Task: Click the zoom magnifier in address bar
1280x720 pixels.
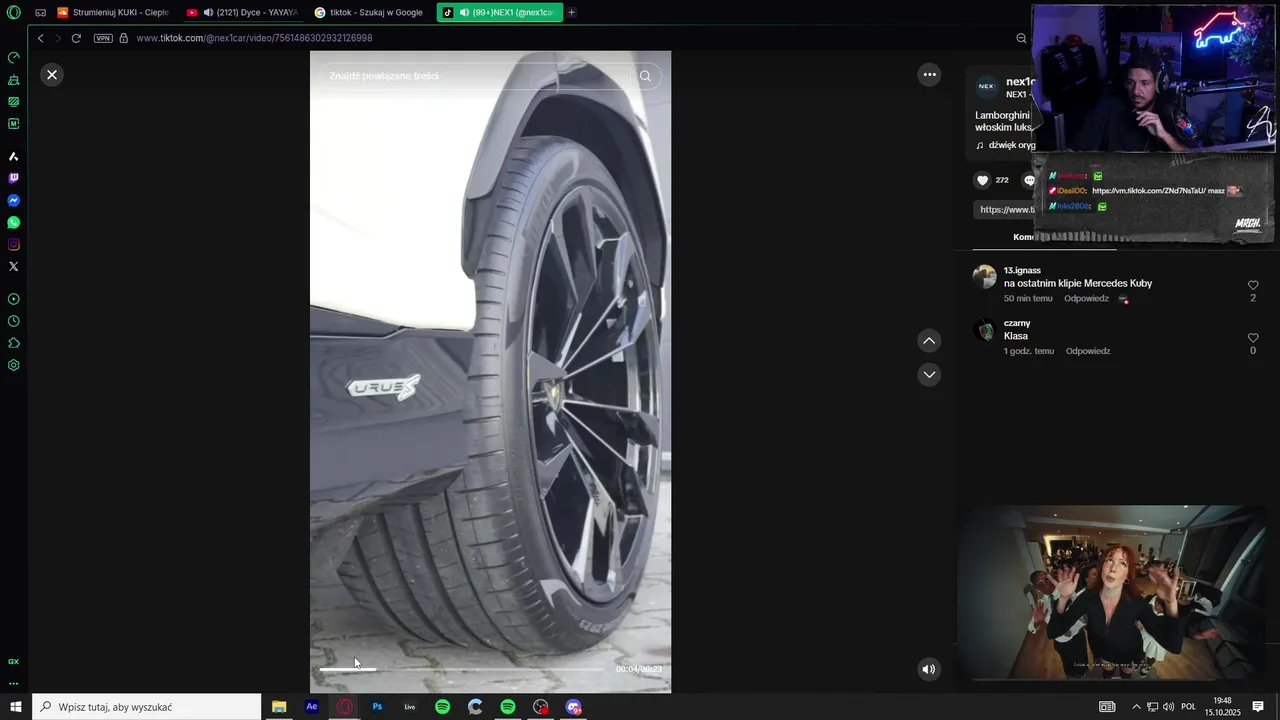Action: pos(1021,38)
